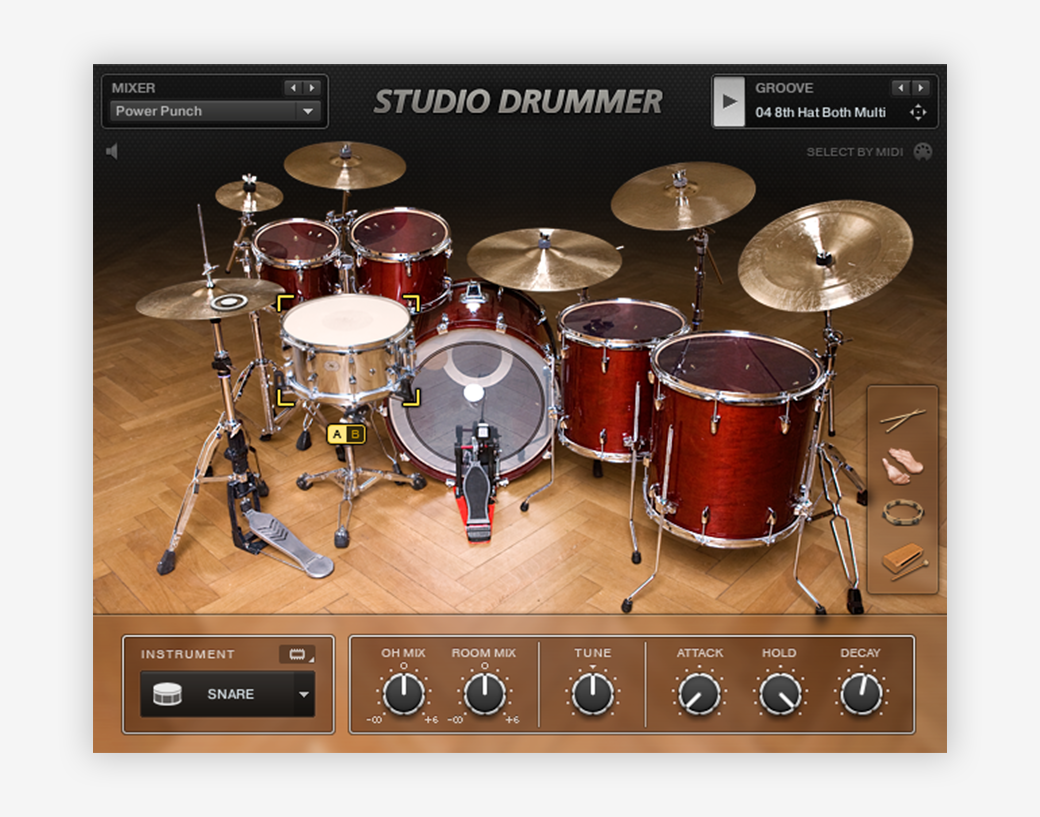Choose snare articulation B
Screen dimensions: 1040x817
click(355, 434)
